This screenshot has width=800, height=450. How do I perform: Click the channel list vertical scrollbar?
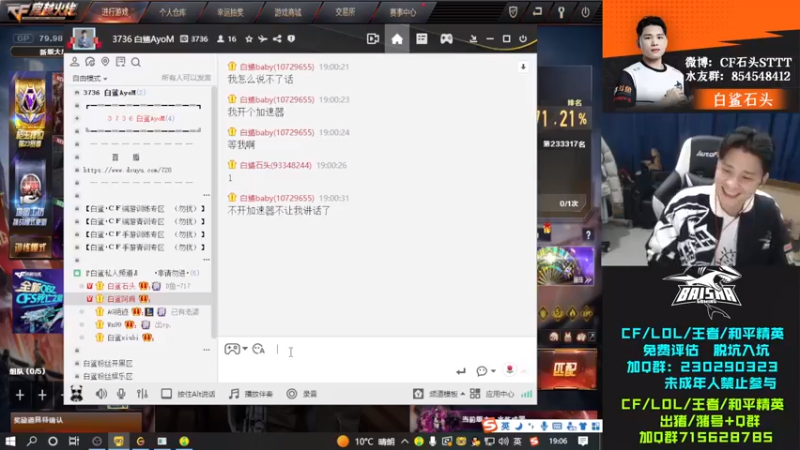click(214, 212)
